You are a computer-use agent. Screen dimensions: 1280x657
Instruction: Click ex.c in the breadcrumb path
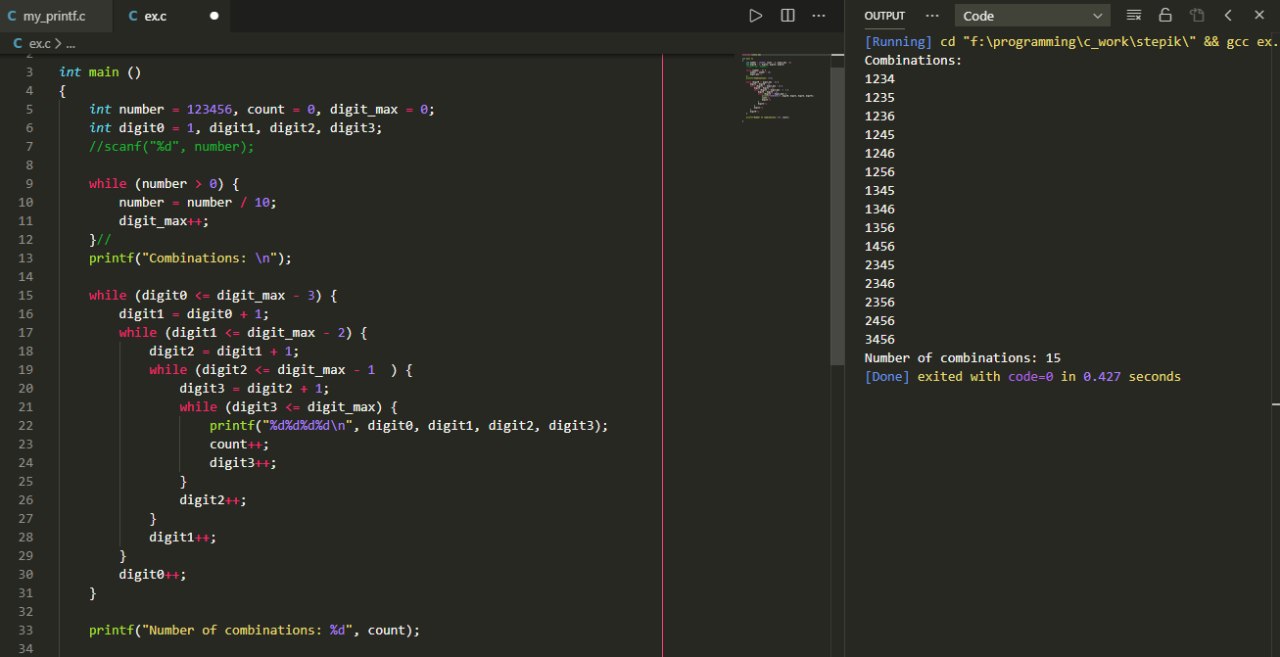tap(39, 44)
